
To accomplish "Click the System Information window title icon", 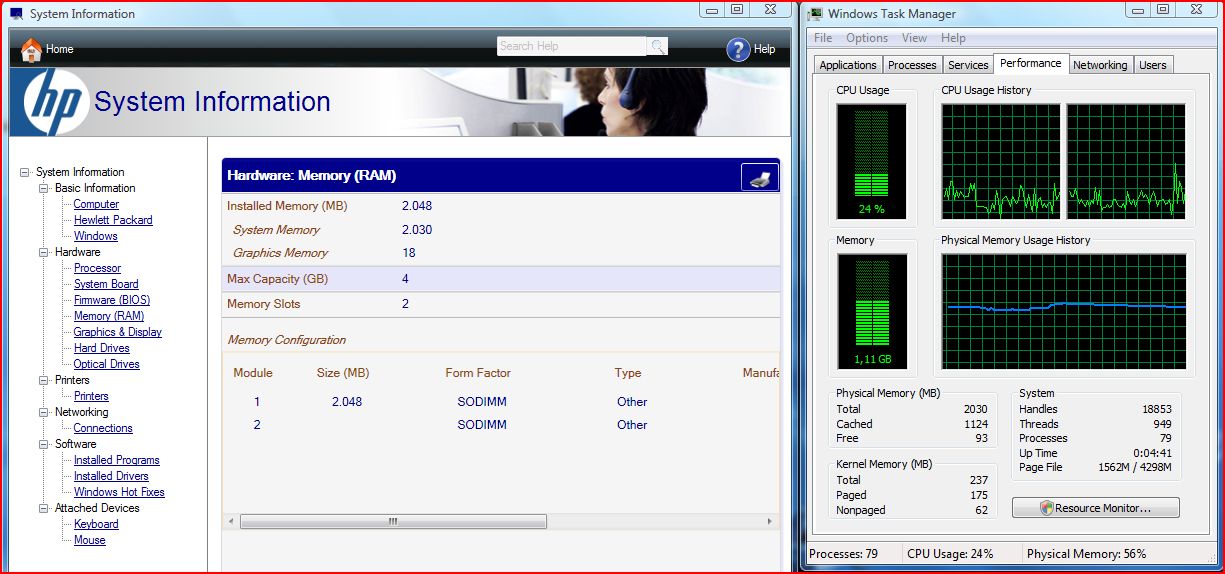I will click(x=15, y=14).
